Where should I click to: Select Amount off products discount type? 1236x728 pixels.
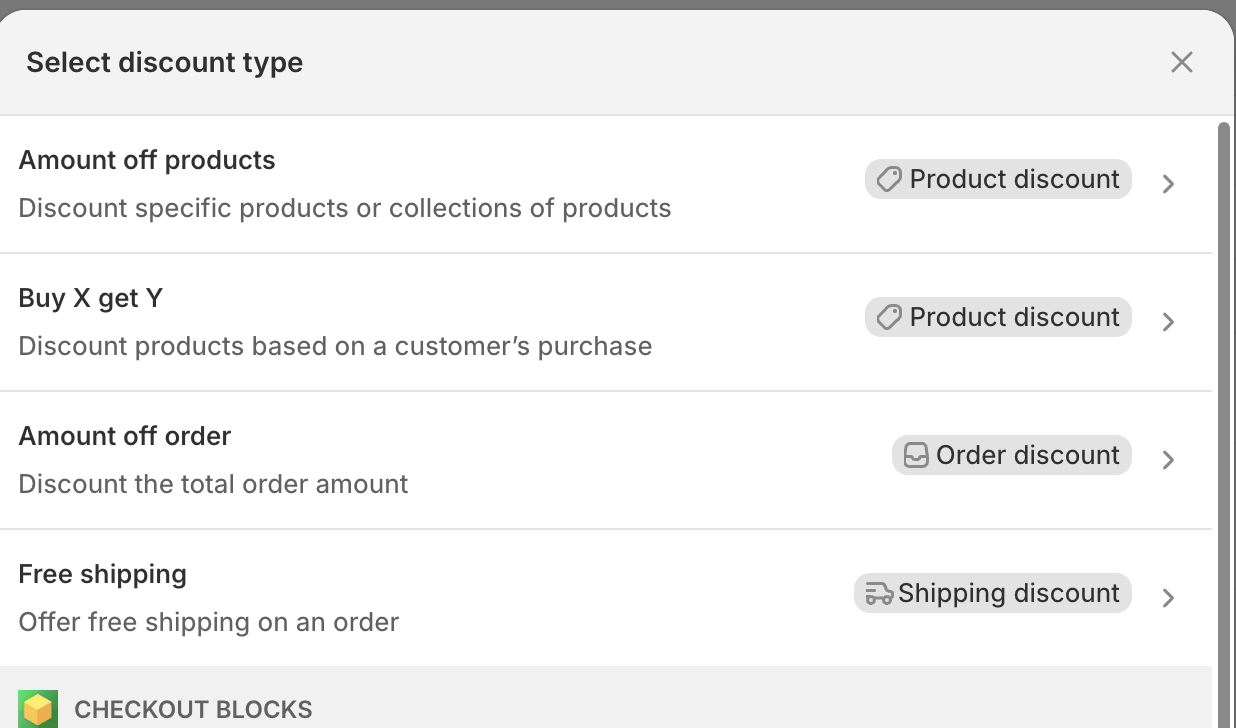click(606, 184)
